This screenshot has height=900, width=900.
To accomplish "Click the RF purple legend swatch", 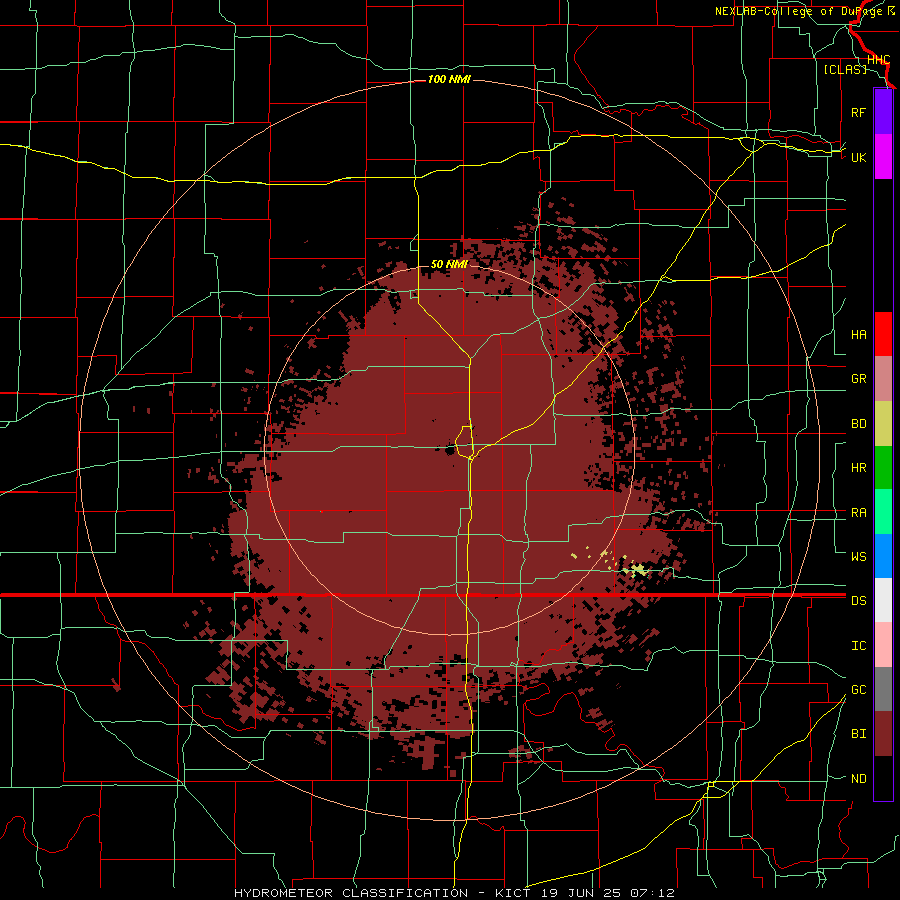I will [x=883, y=112].
